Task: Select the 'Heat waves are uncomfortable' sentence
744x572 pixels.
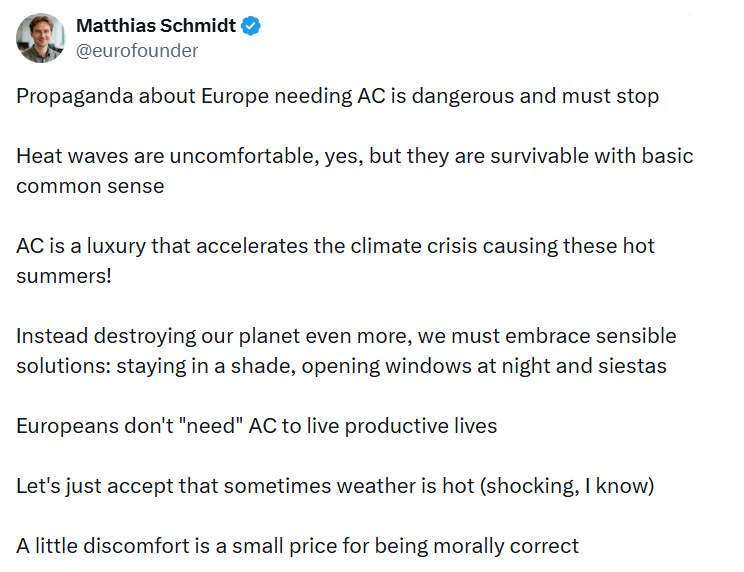Action: (x=354, y=171)
